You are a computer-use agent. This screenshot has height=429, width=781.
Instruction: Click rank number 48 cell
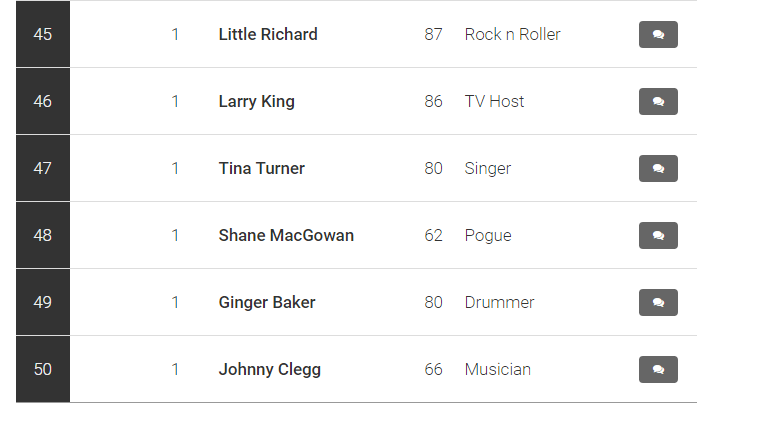click(43, 235)
